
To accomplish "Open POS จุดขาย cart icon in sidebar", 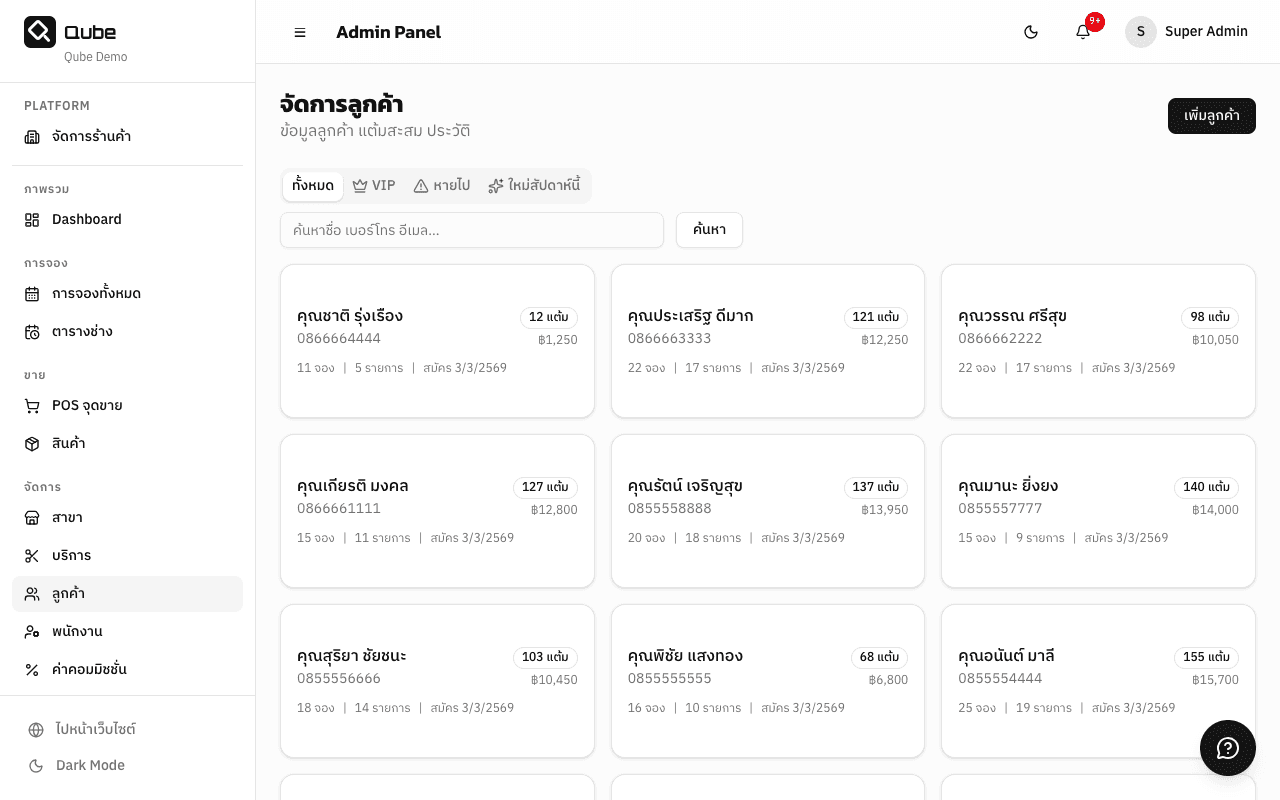I will click(32, 406).
